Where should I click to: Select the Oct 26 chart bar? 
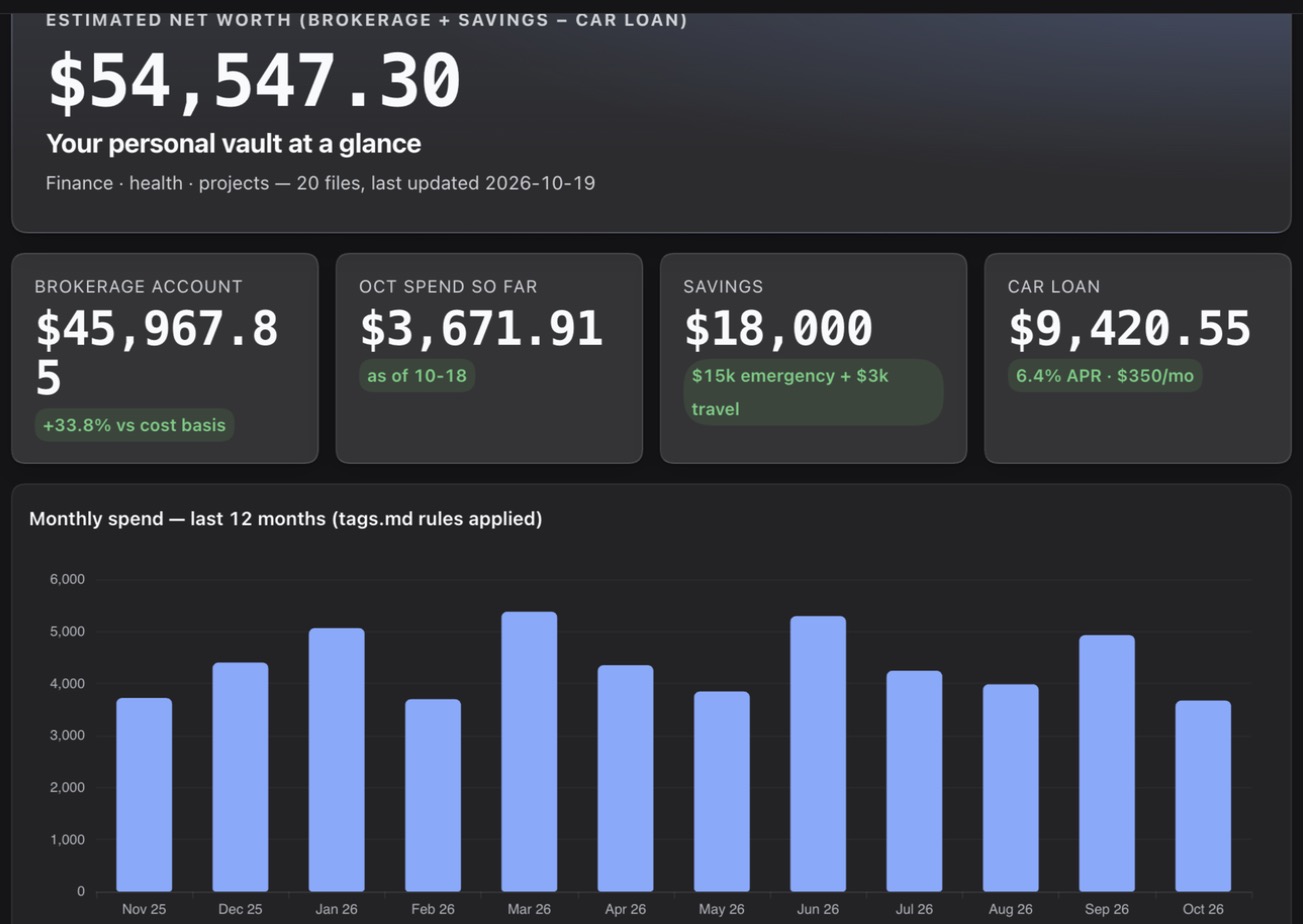1203,796
